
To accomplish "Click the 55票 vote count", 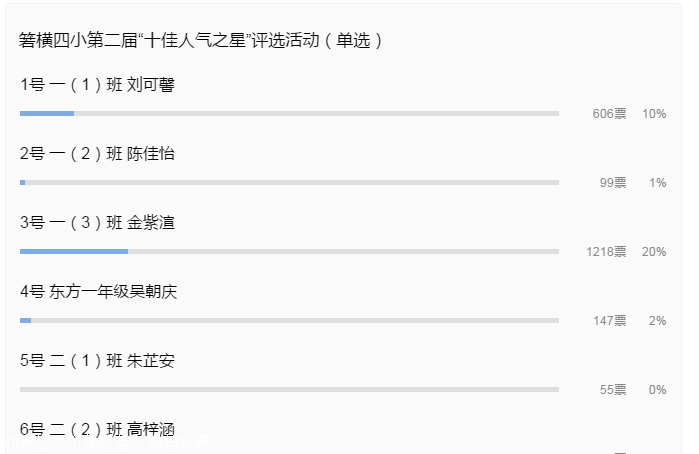I will point(613,390).
